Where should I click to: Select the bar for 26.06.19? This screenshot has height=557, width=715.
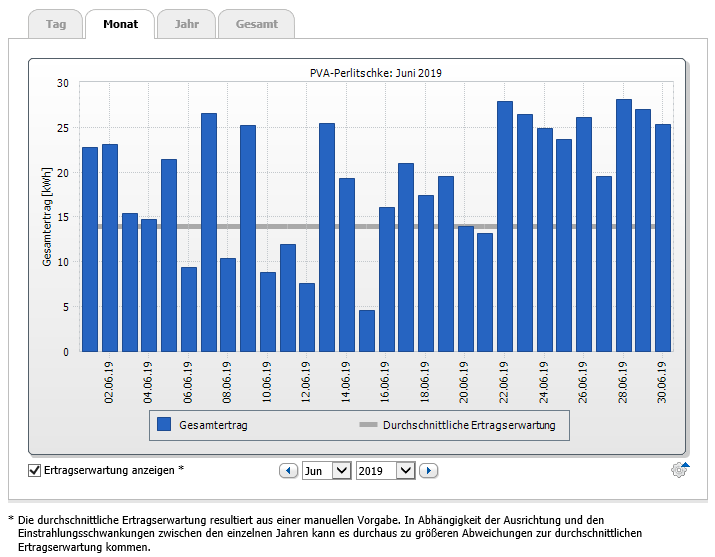tap(584, 234)
